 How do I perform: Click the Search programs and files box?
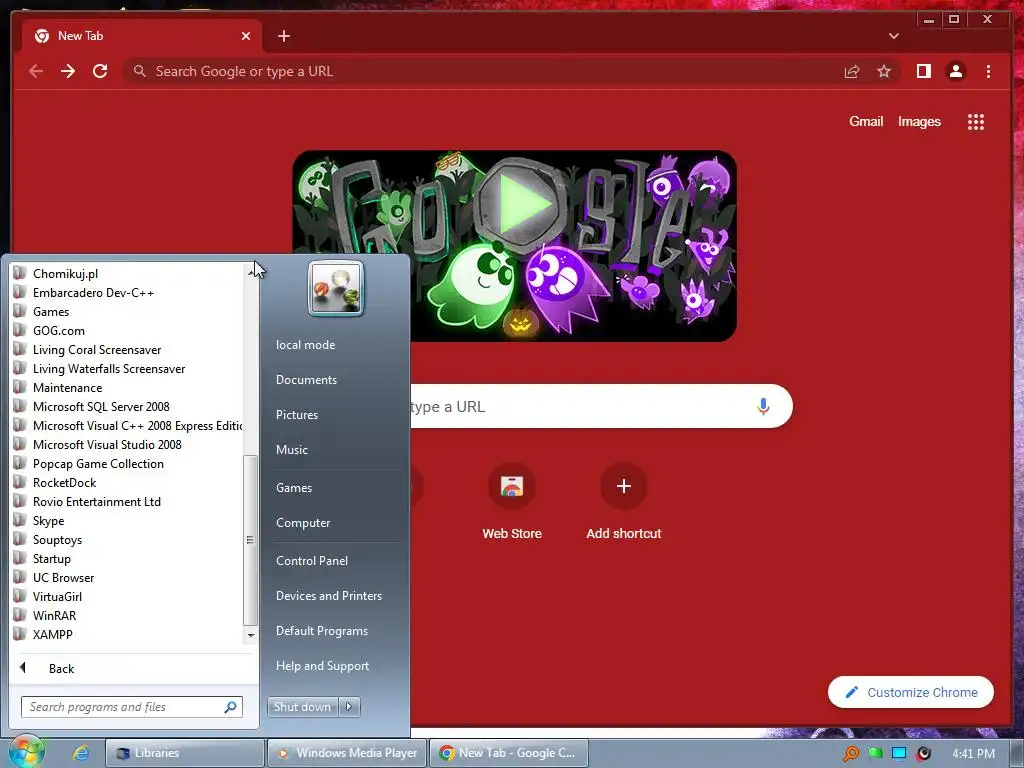[132, 707]
